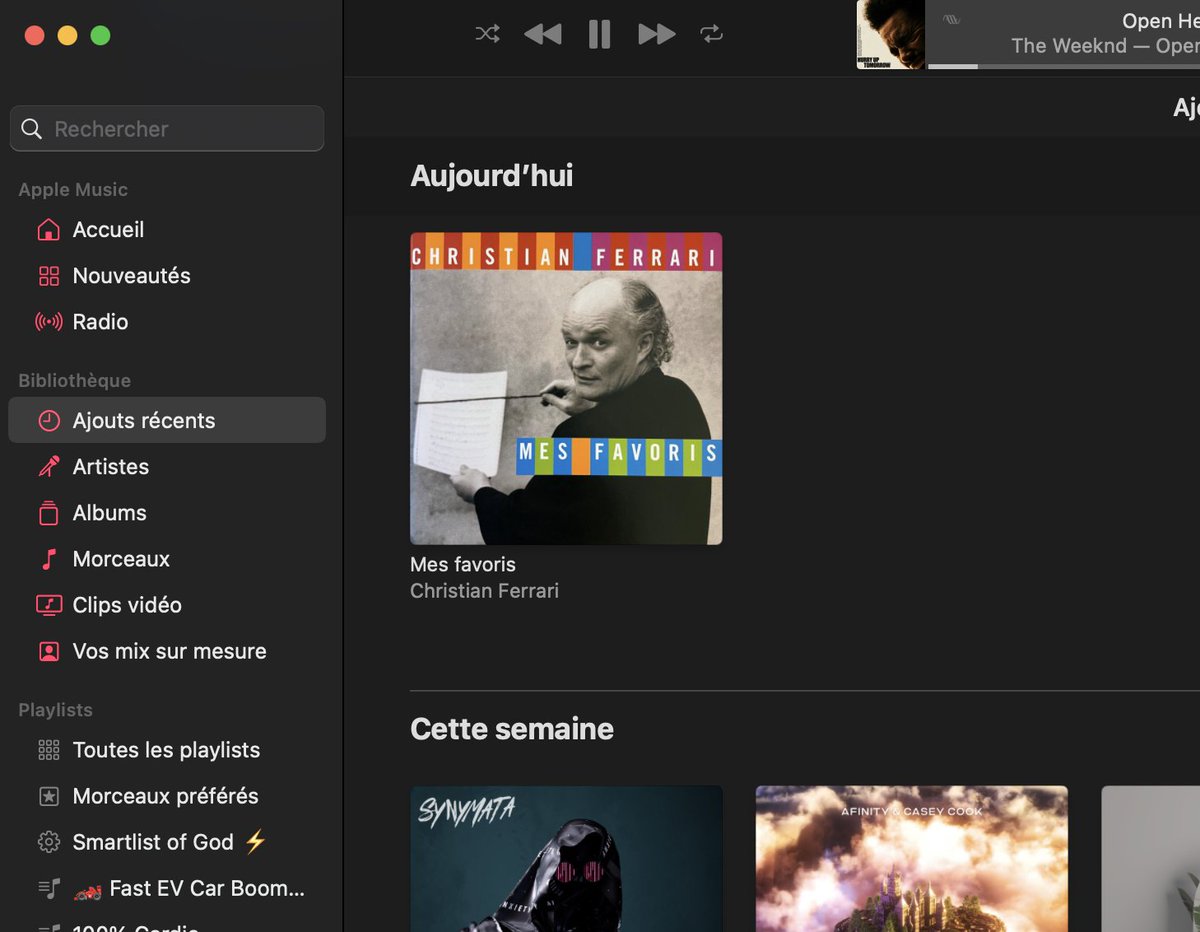Image resolution: width=1200 pixels, height=932 pixels.
Task: Select Artistes in the Bibliothèque section
Action: point(110,466)
